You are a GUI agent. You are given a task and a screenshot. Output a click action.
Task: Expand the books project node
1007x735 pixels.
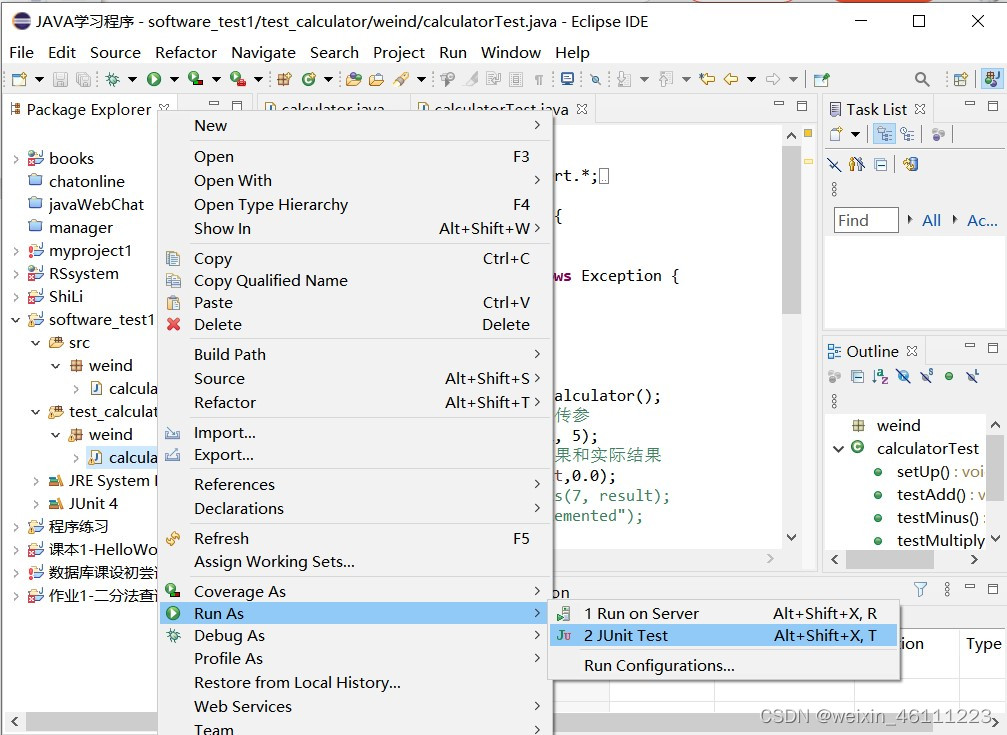15,159
